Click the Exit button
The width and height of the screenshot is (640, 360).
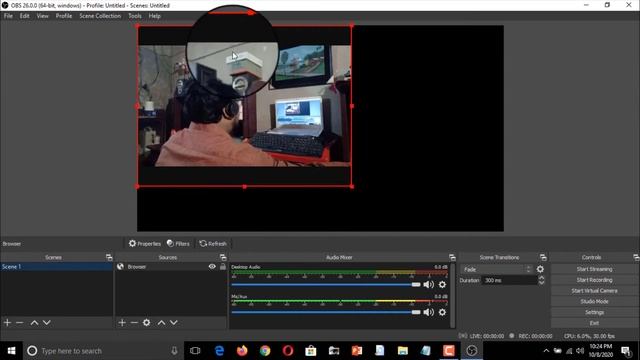pyautogui.click(x=594, y=323)
